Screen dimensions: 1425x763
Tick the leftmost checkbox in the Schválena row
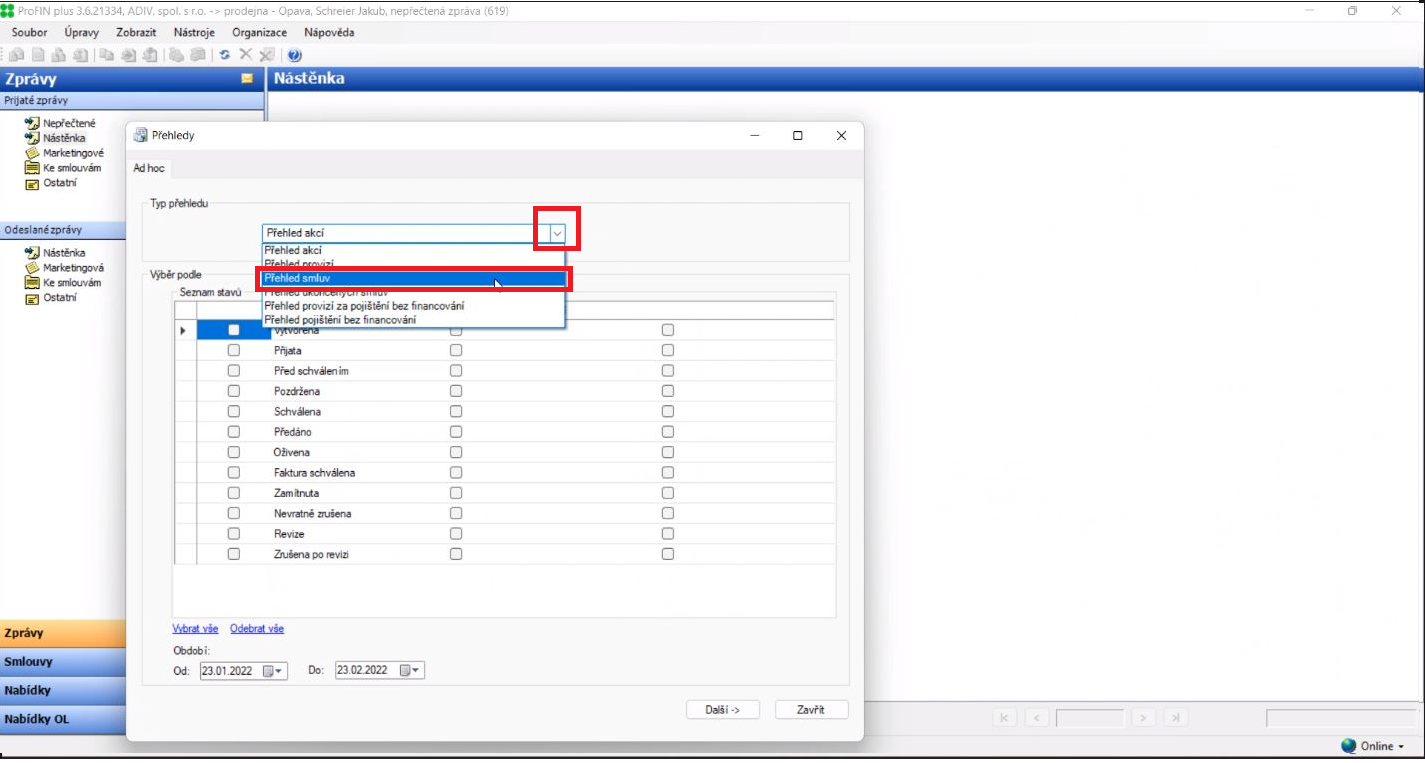(234, 412)
